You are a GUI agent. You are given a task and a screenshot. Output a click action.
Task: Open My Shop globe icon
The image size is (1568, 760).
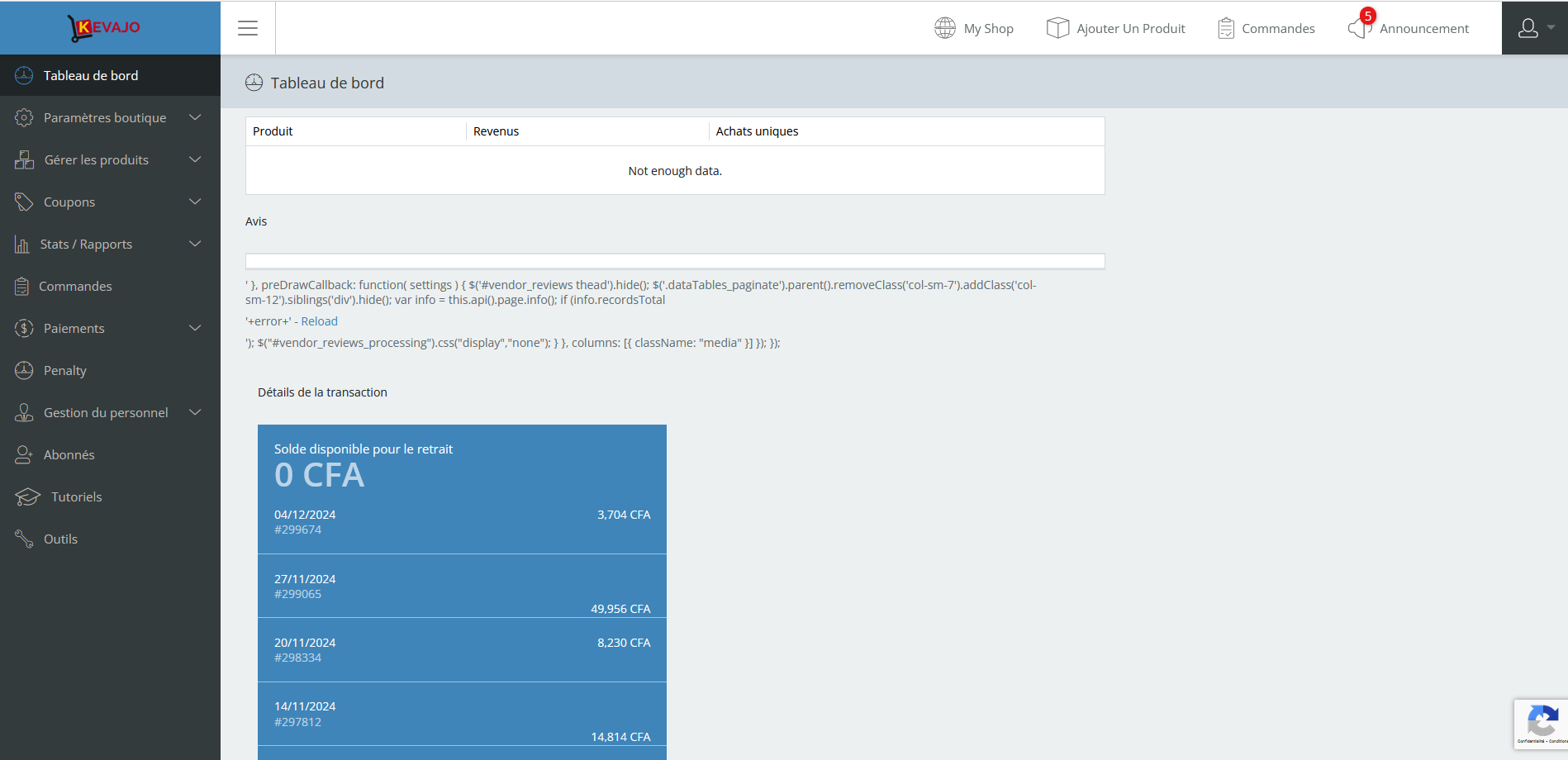coord(944,28)
